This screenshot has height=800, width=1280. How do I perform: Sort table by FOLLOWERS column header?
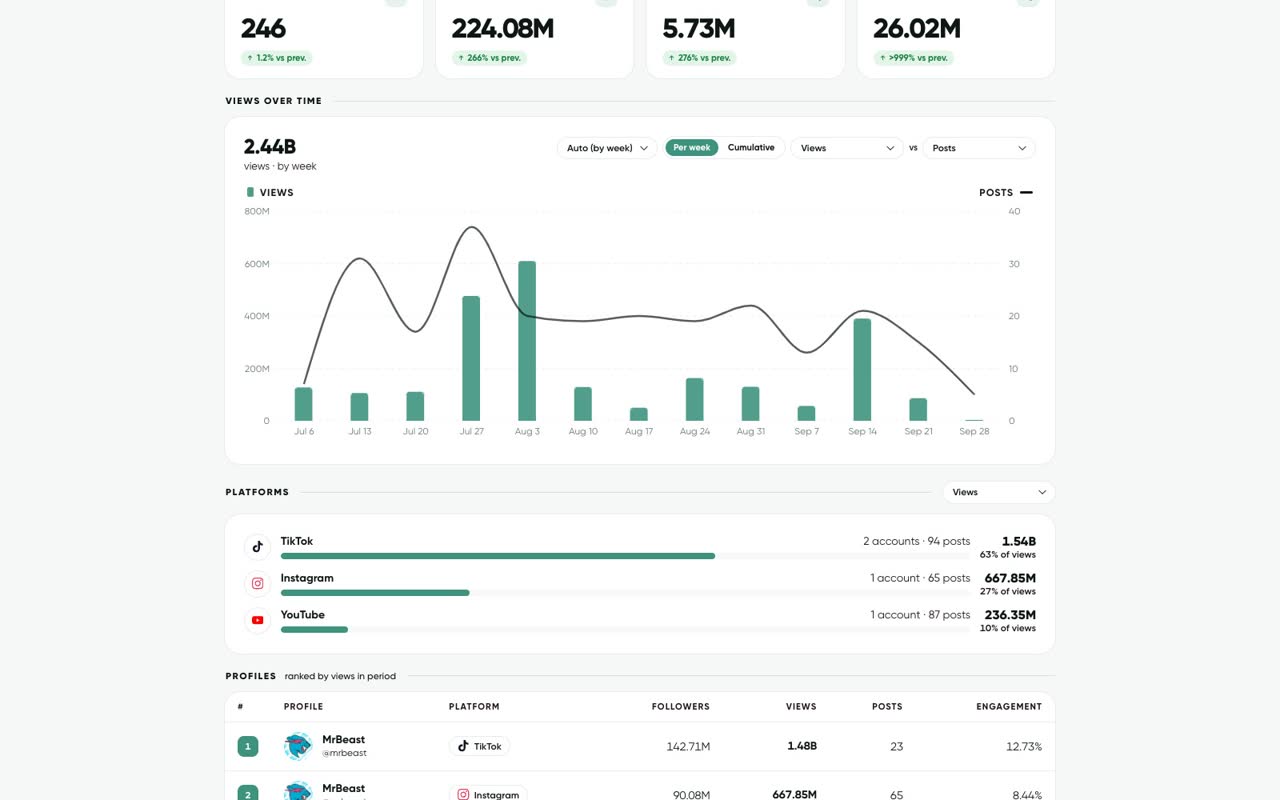(681, 706)
